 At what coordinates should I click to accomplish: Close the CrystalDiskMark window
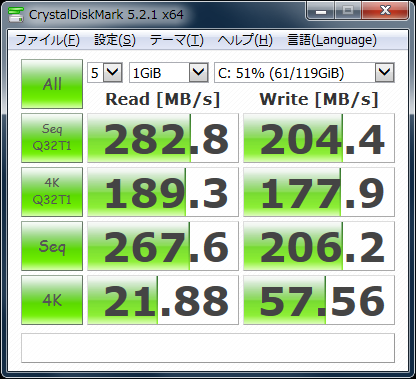coord(385,11)
